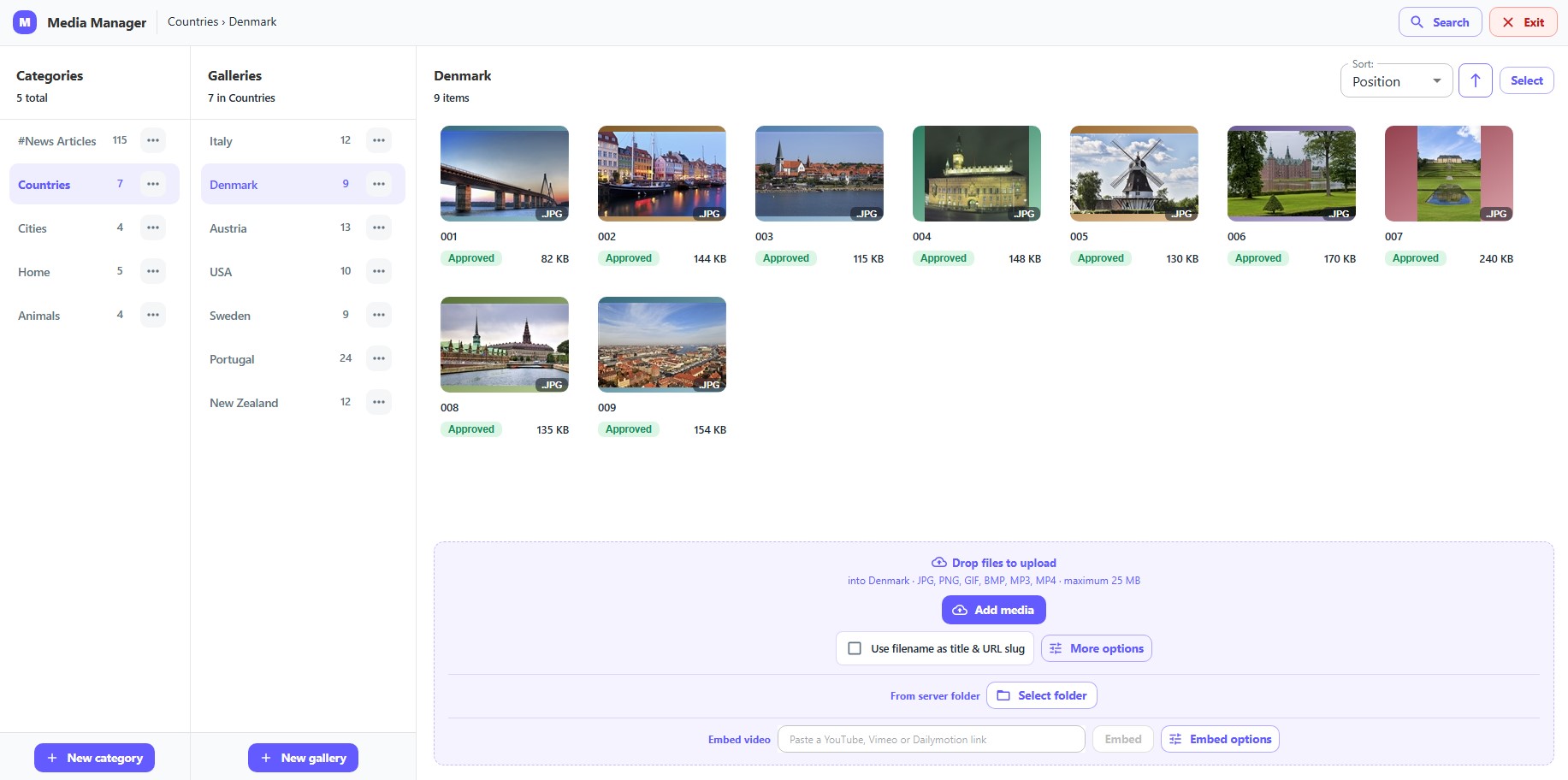
Task: Open options menu for Denmark gallery
Action: point(379,184)
